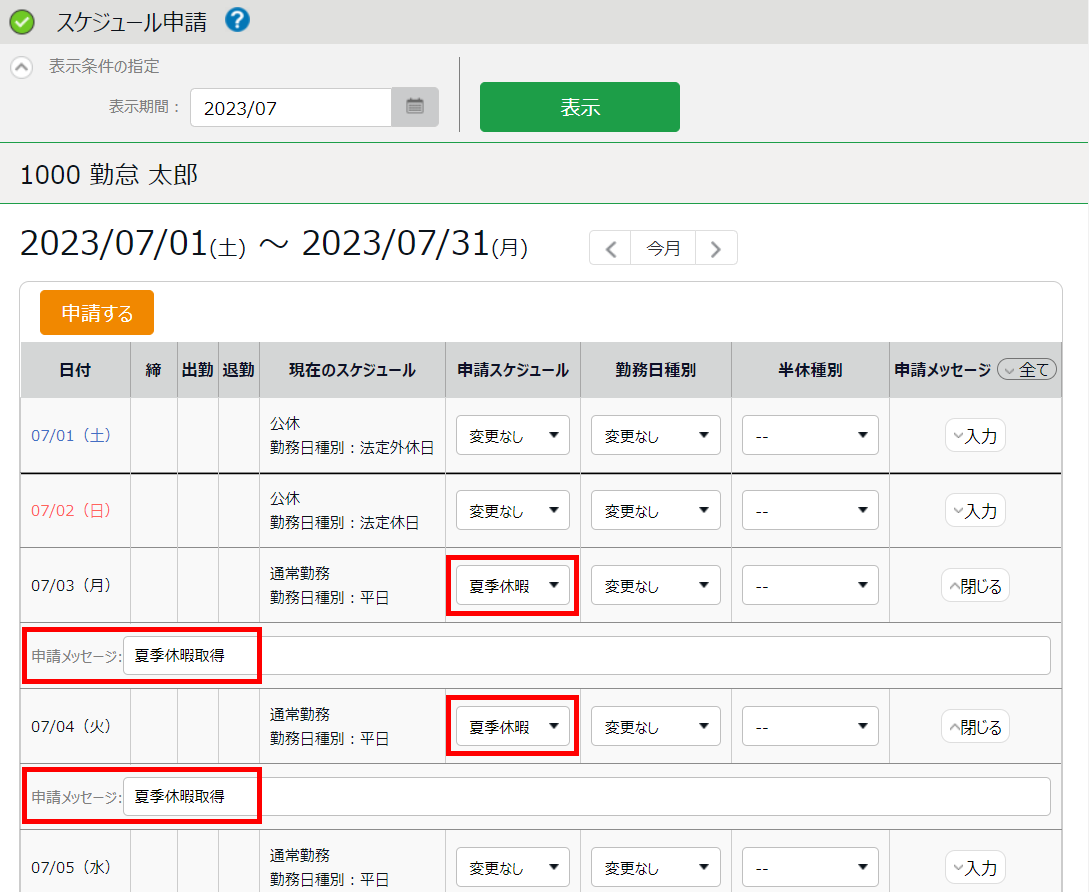The image size is (1089, 892).
Task: Click the 今月 button
Action: [663, 248]
